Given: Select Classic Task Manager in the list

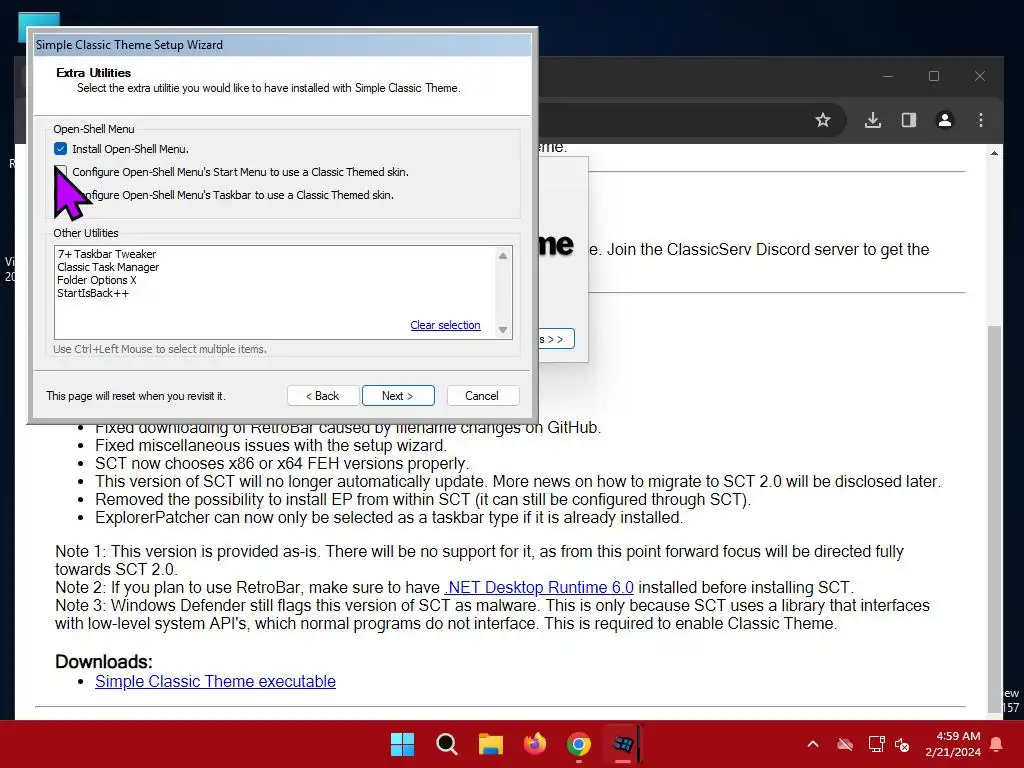Looking at the screenshot, I should (x=108, y=267).
